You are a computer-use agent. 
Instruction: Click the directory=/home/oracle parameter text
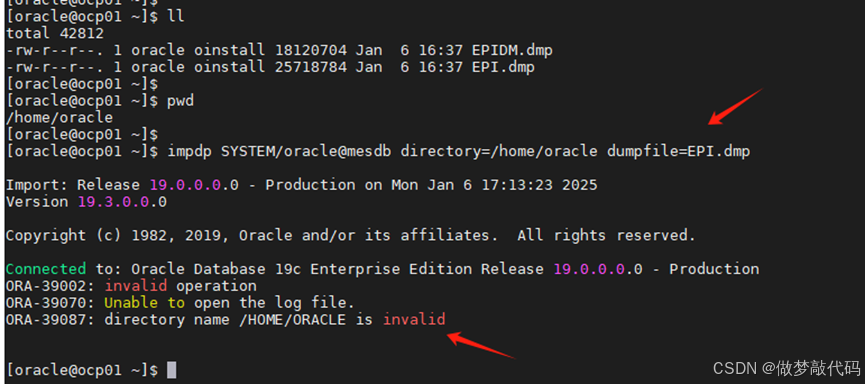pos(499,151)
